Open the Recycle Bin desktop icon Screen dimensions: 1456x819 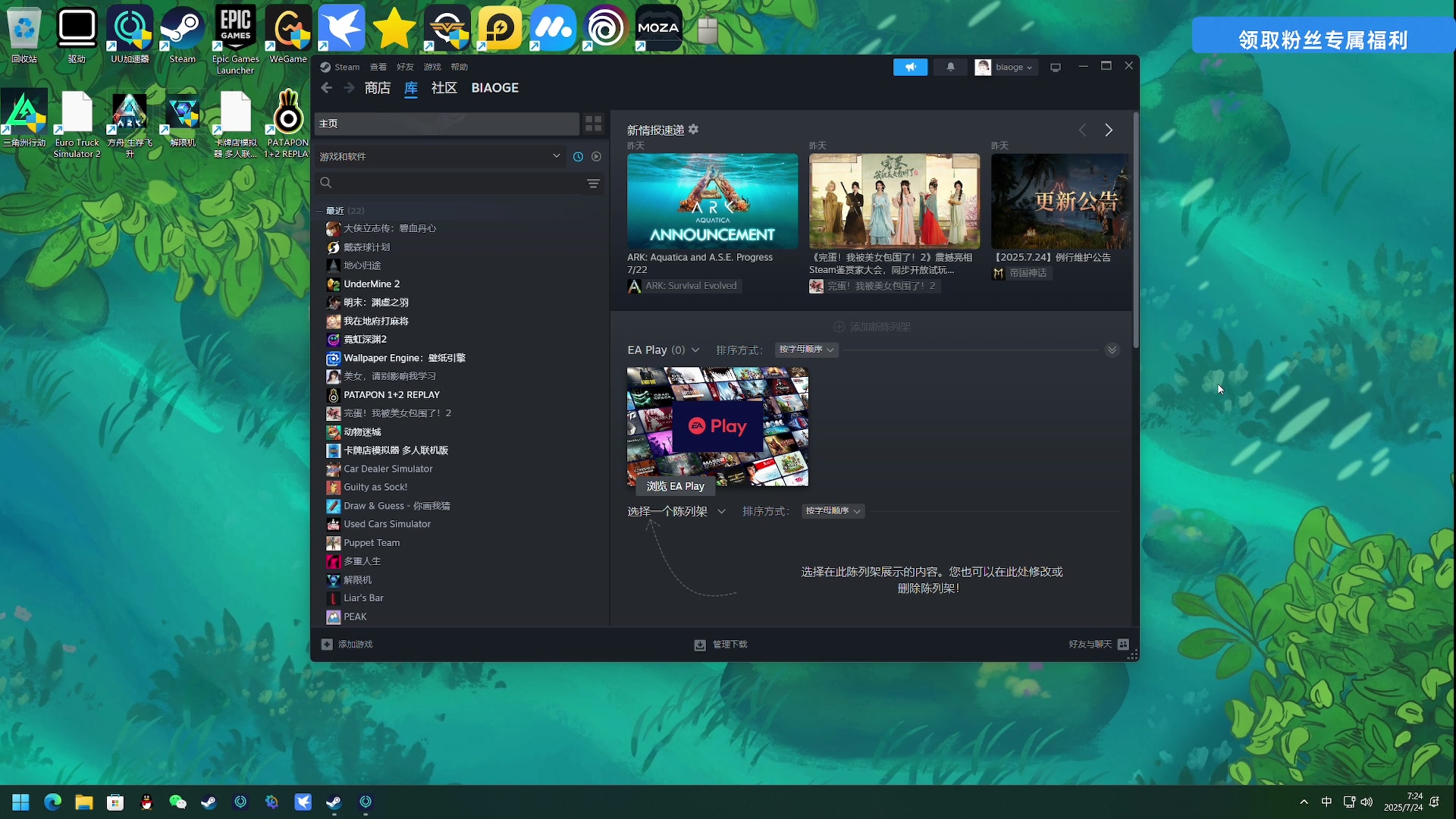[24, 35]
